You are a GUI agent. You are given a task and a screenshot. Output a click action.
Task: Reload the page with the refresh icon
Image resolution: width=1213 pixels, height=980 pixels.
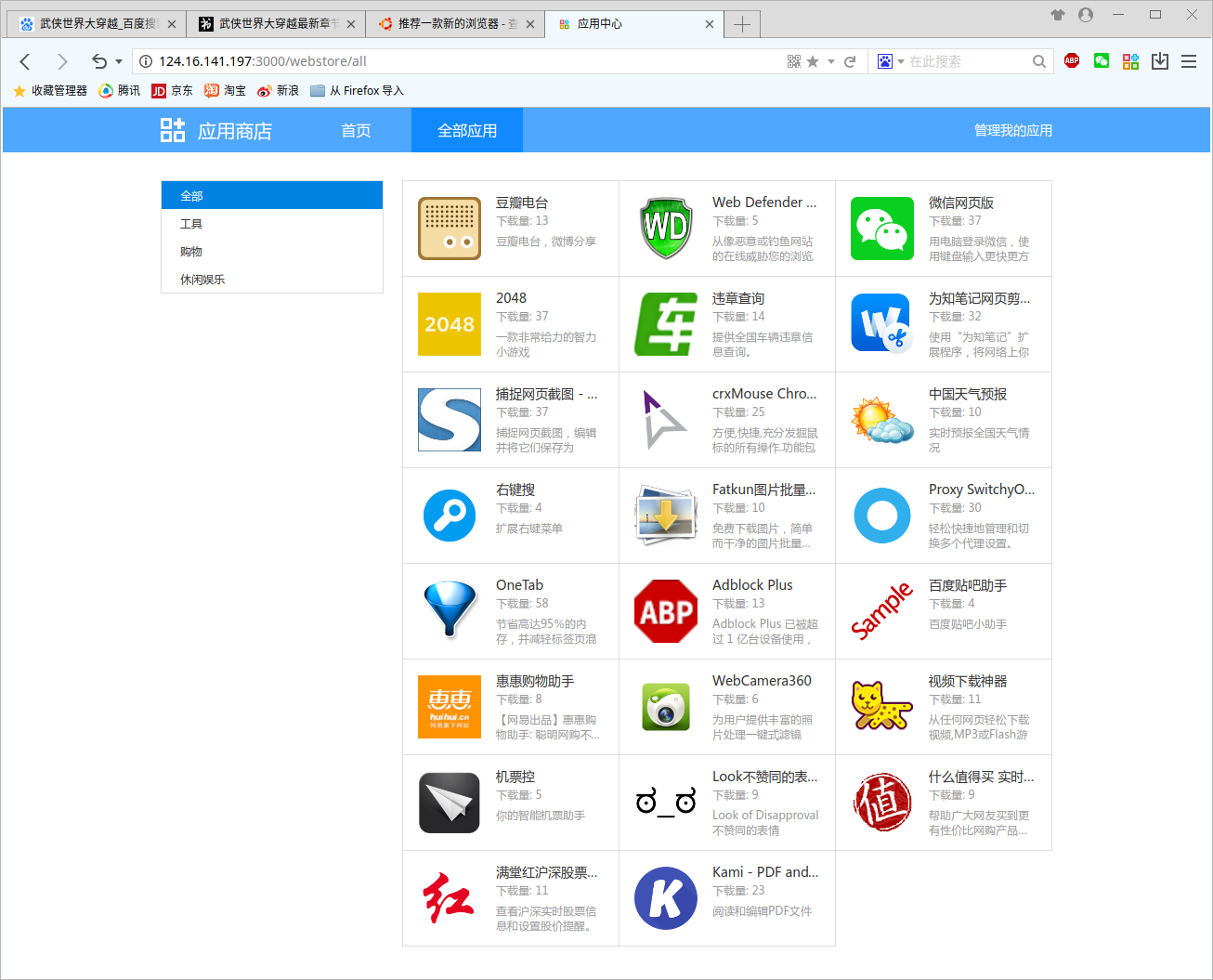[849, 61]
